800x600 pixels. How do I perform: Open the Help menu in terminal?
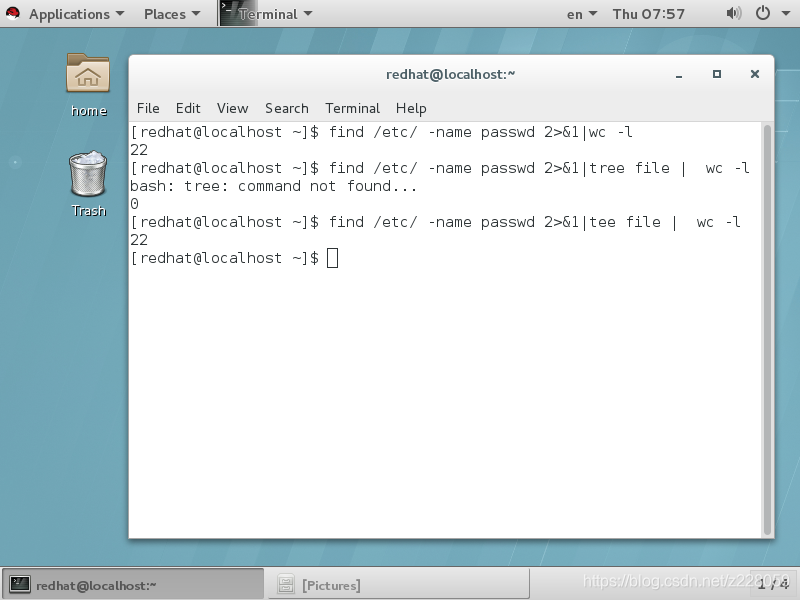[x=411, y=108]
